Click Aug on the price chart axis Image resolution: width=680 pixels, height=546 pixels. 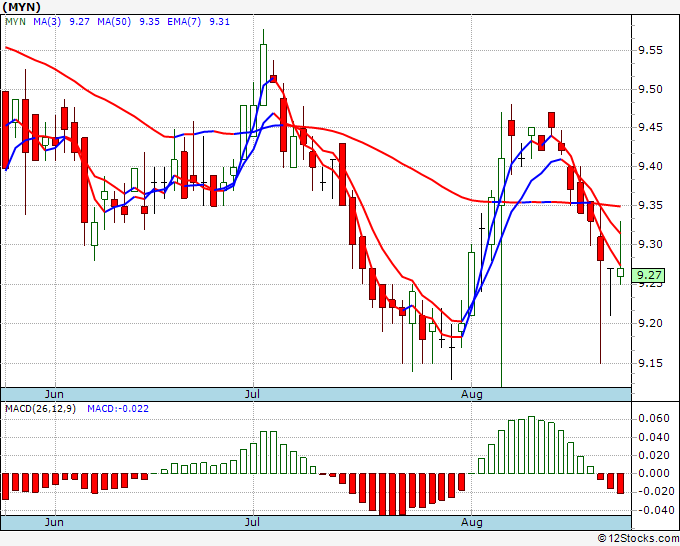[x=472, y=394]
